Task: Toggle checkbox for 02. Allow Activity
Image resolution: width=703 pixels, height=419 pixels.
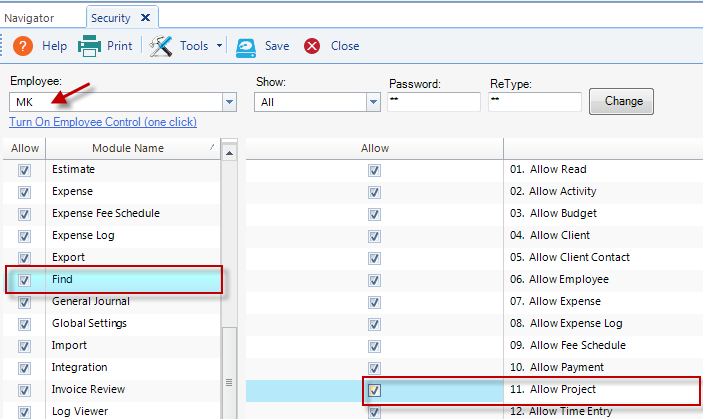Action: point(374,192)
